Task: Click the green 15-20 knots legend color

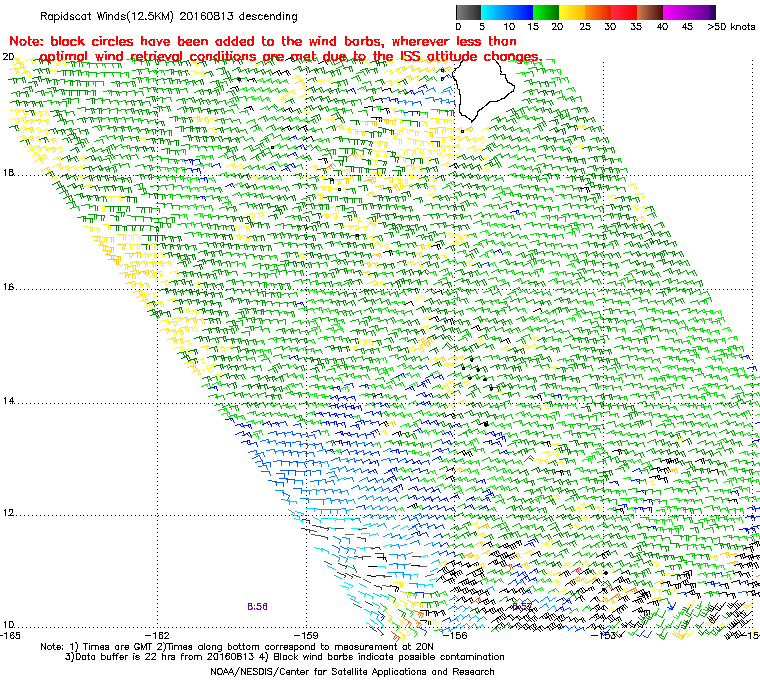Action: (546, 12)
